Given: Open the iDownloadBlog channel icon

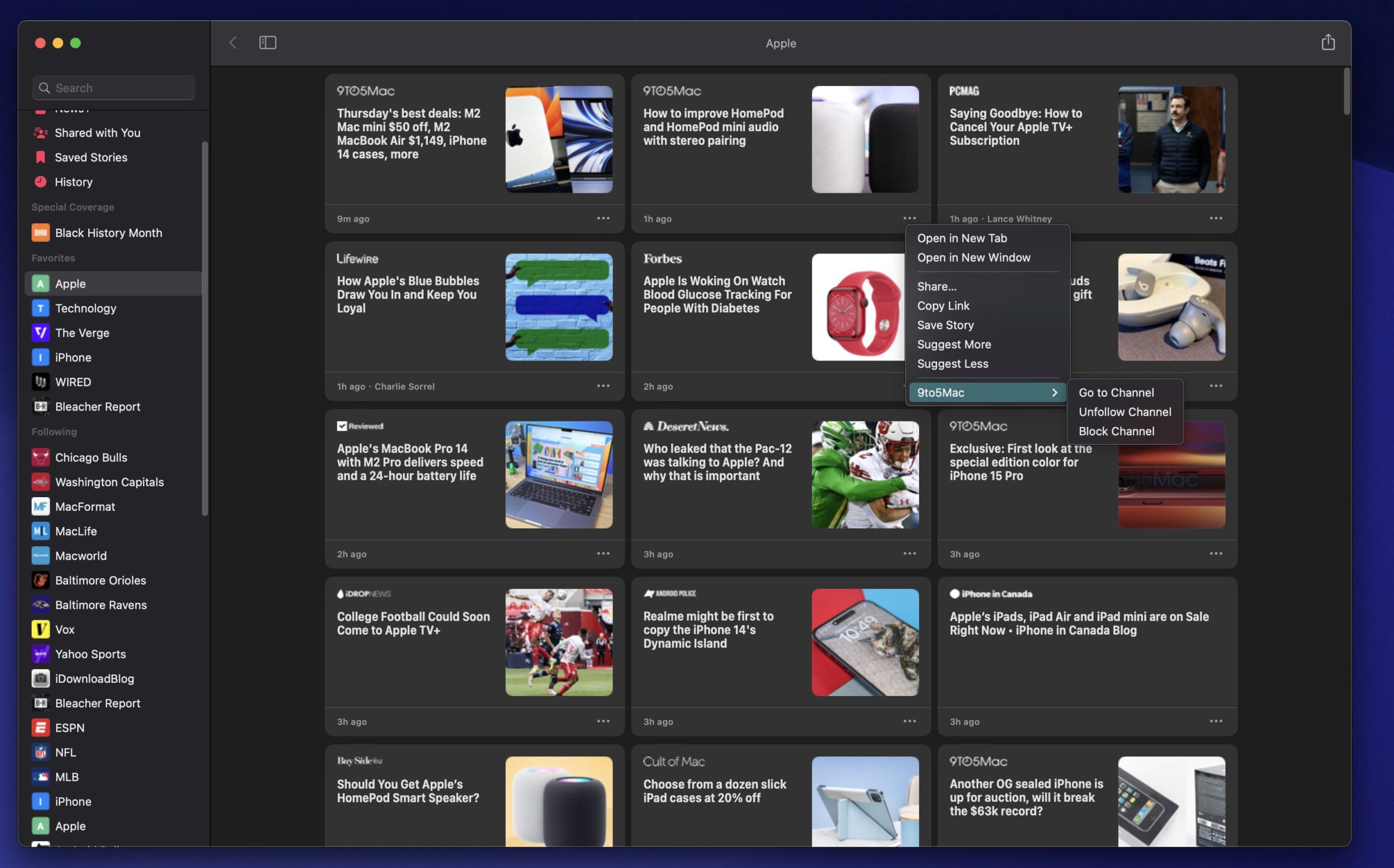Looking at the screenshot, I should click(x=40, y=678).
